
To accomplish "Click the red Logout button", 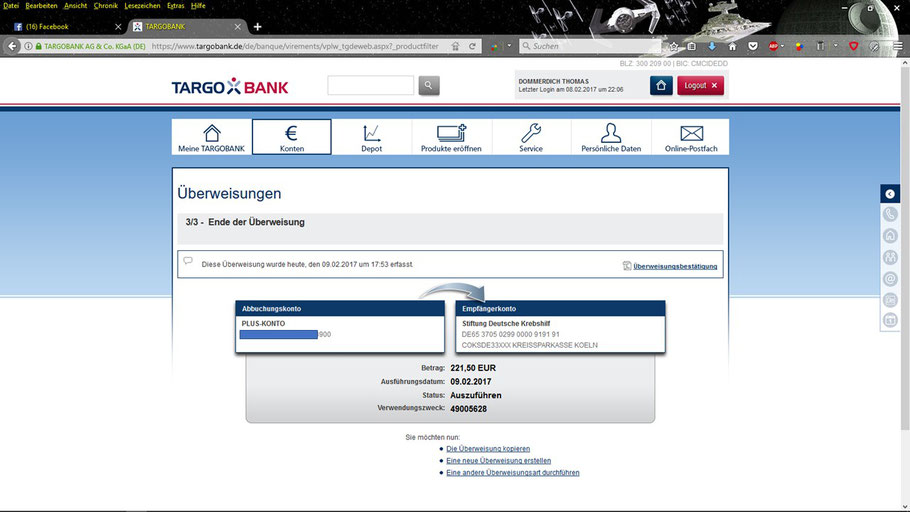I will (700, 85).
